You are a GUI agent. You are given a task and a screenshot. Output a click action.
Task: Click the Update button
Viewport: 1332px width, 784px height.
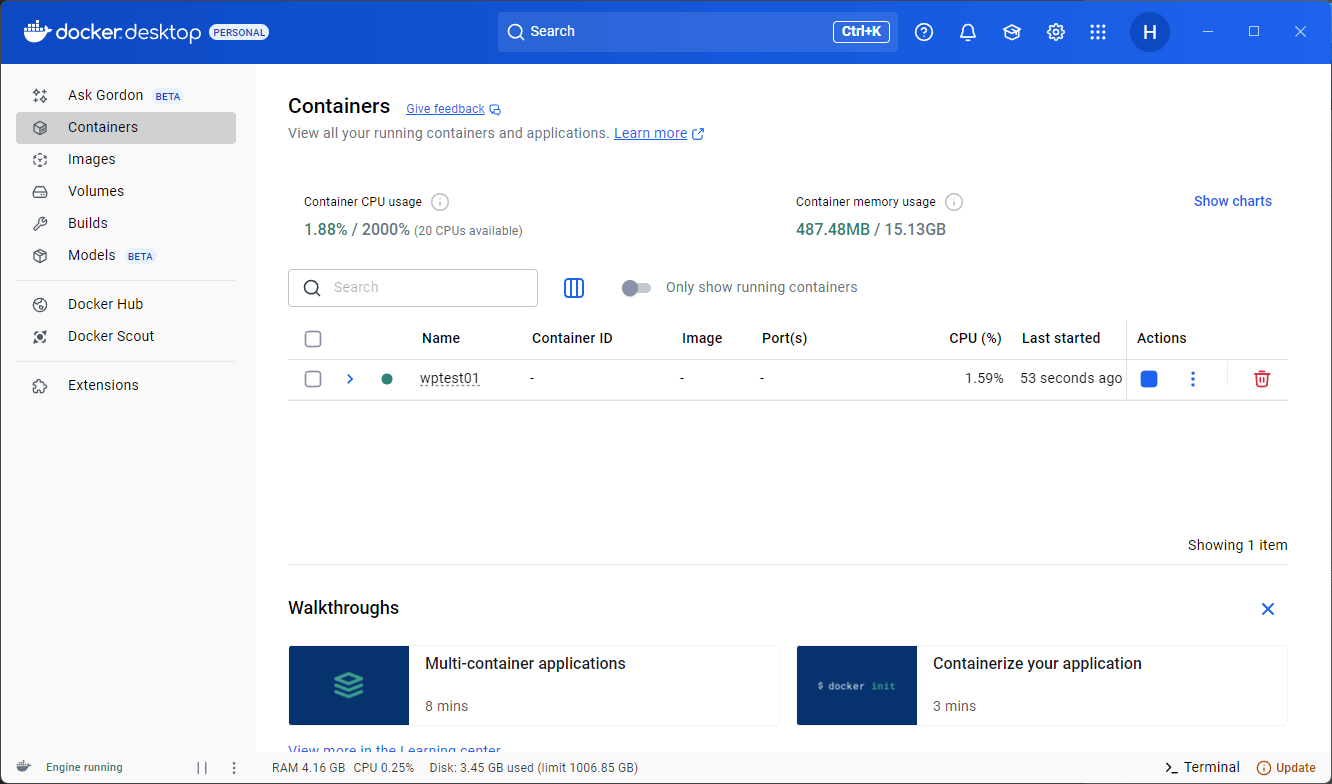1286,768
